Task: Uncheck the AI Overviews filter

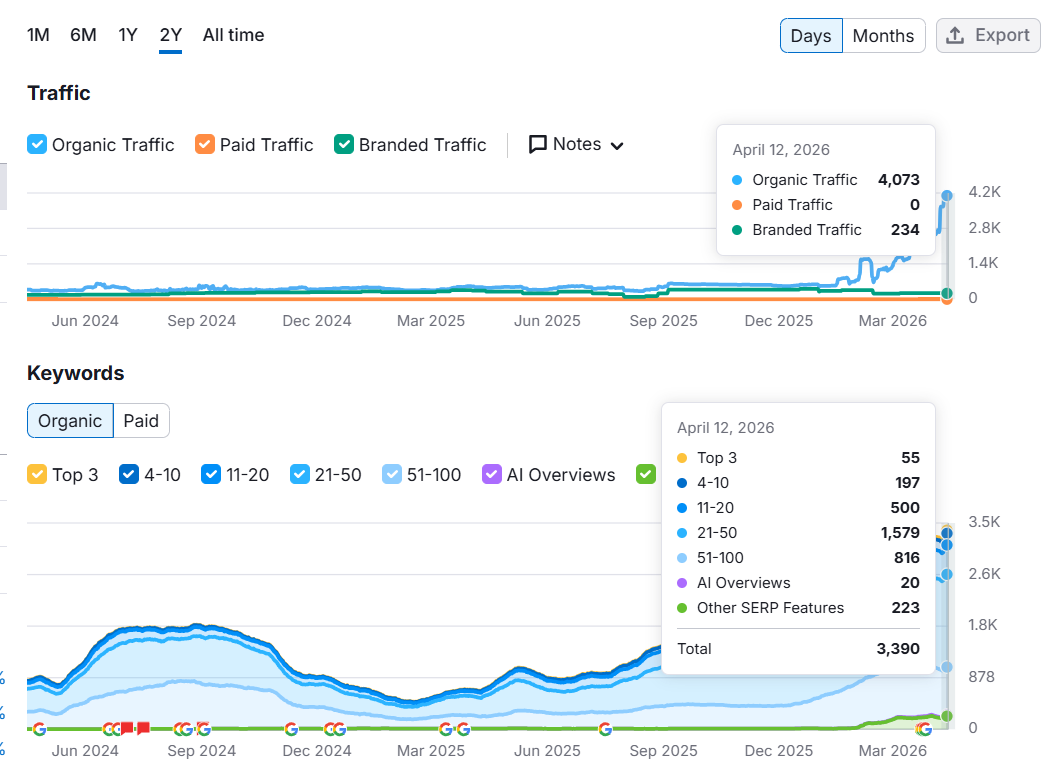Action: (x=491, y=474)
